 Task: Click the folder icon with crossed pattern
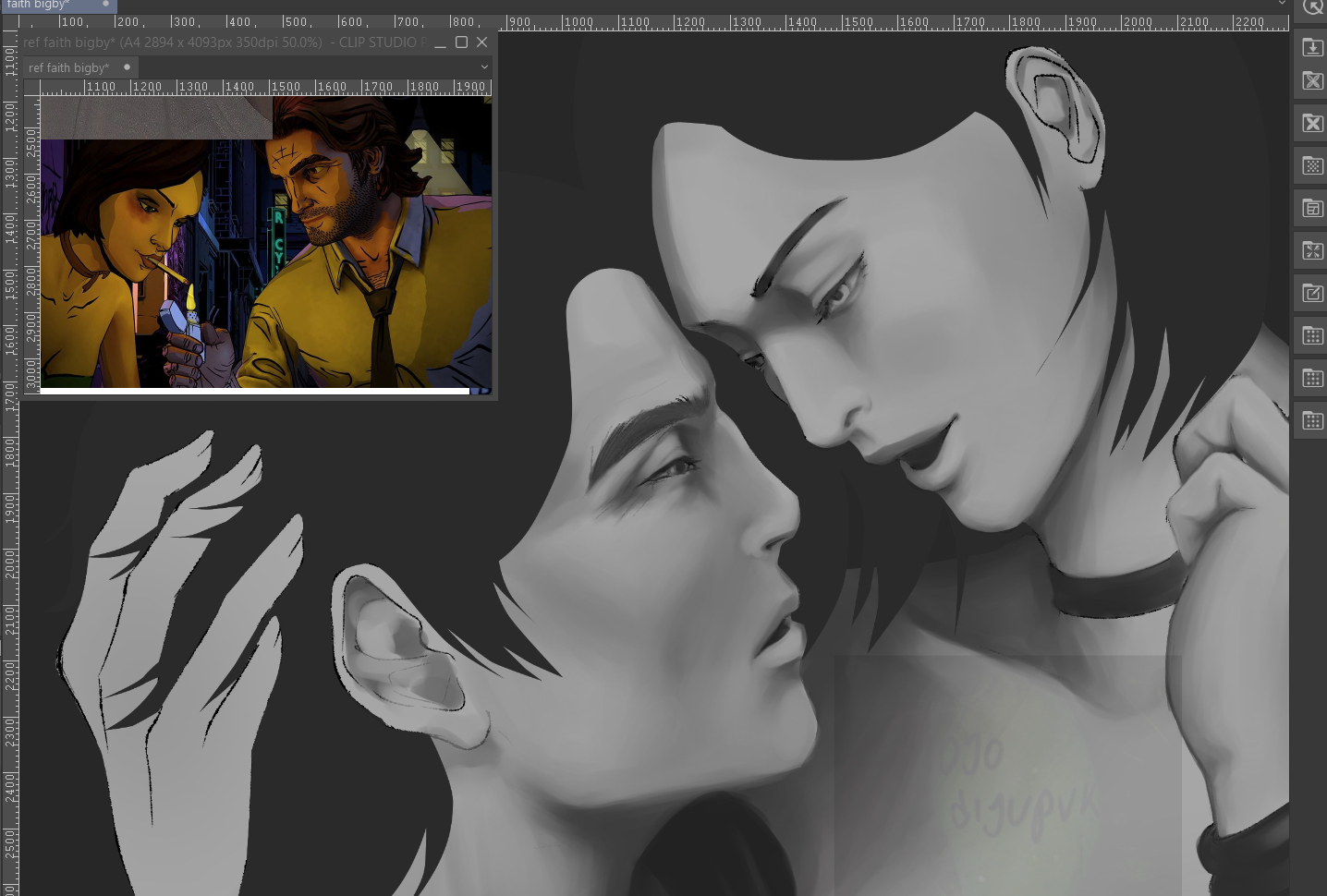(x=1312, y=81)
